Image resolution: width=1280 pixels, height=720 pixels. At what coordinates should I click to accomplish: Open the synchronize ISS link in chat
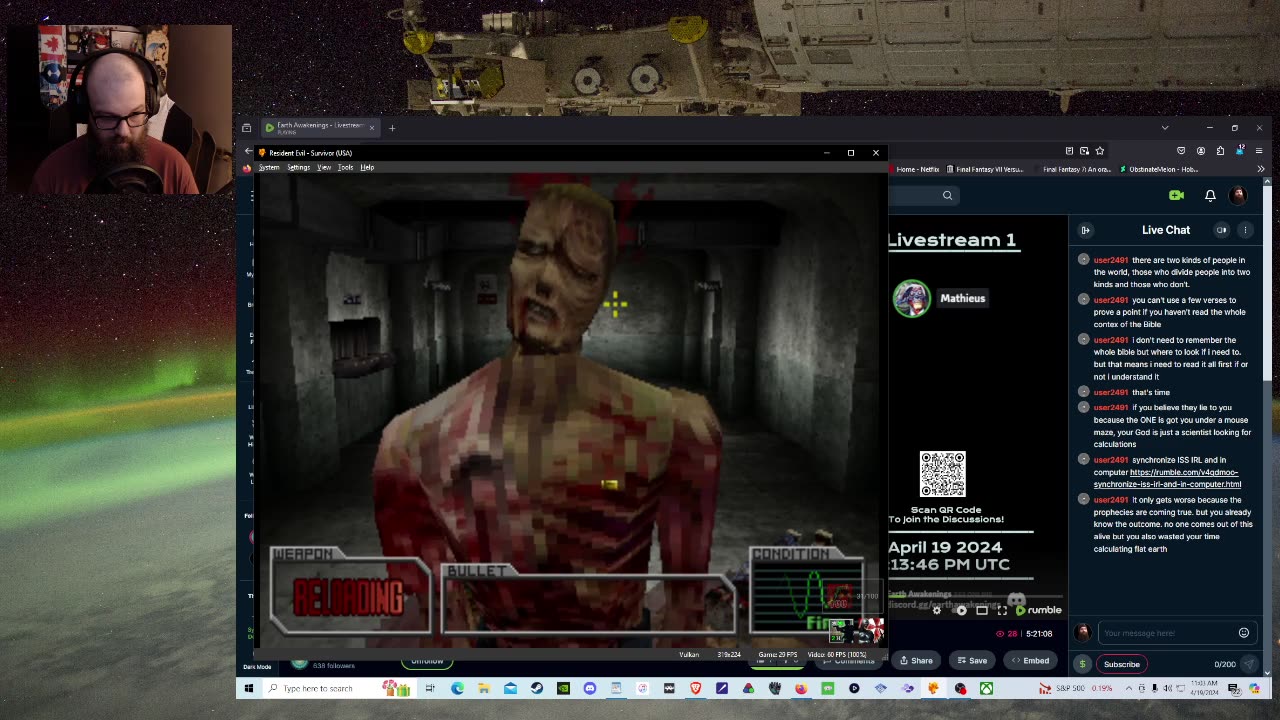click(1167, 478)
